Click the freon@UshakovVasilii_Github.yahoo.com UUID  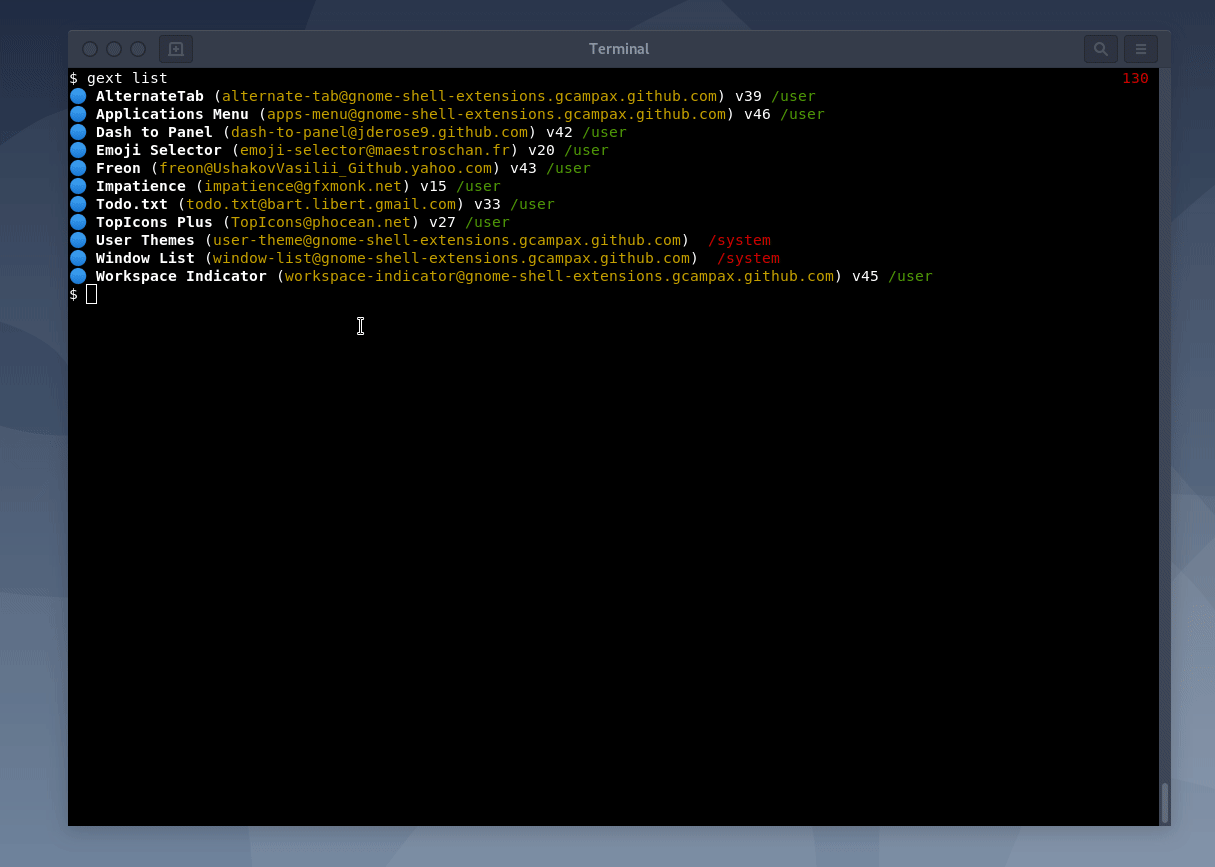[x=326, y=169]
